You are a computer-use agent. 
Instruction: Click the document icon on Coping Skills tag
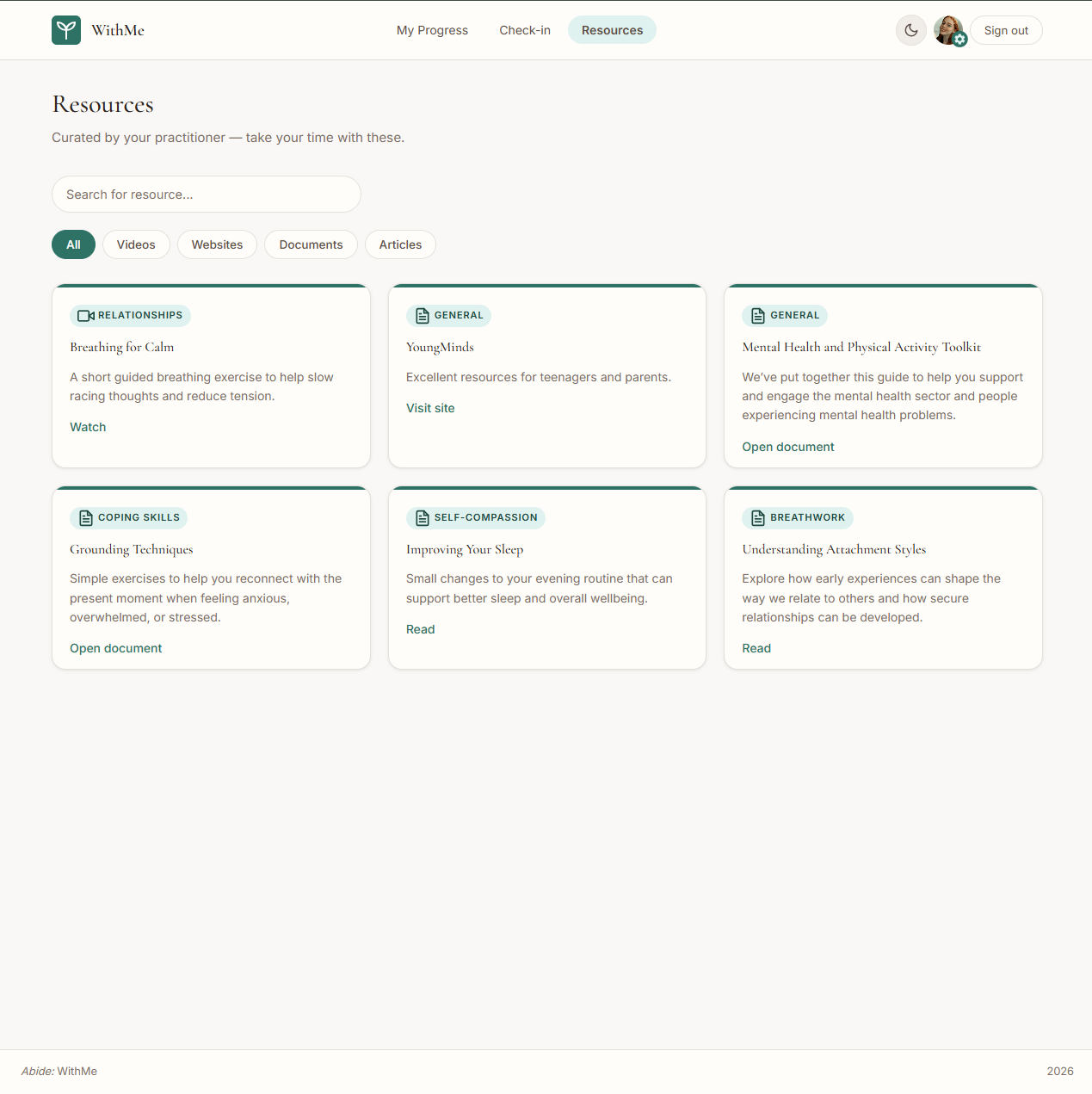click(x=86, y=518)
